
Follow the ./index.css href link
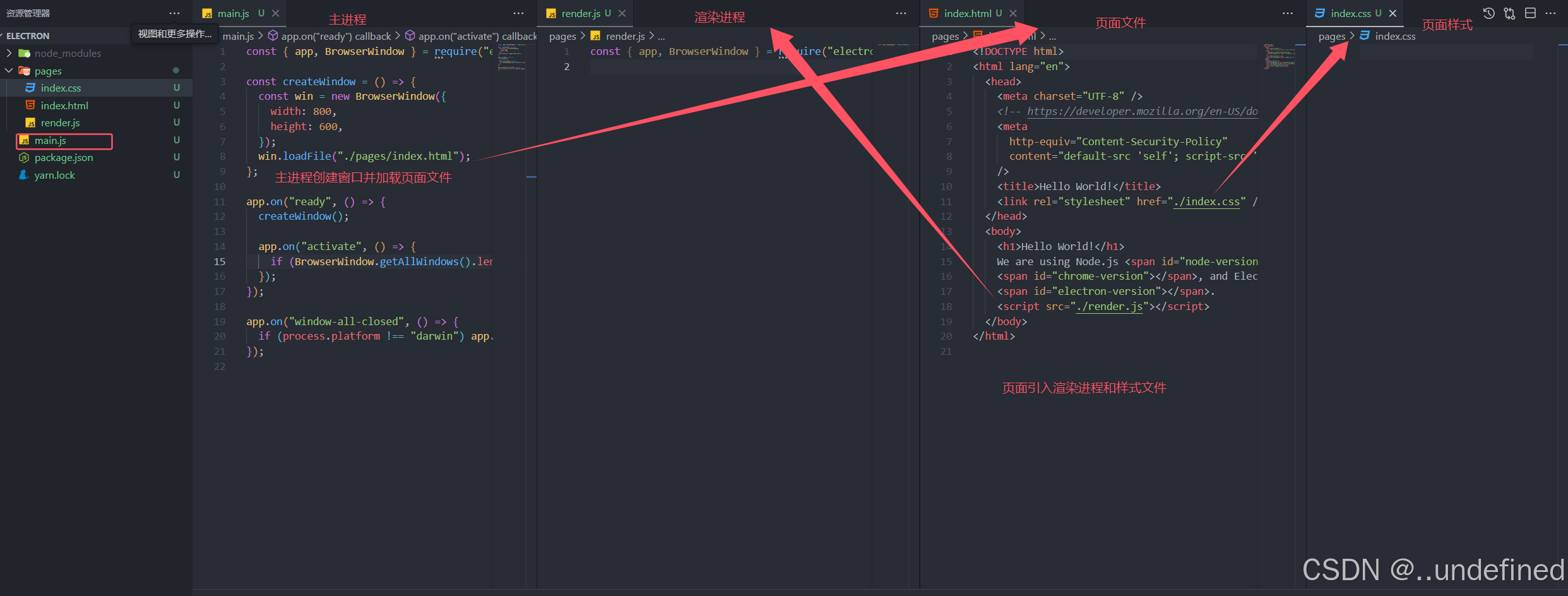point(1206,201)
